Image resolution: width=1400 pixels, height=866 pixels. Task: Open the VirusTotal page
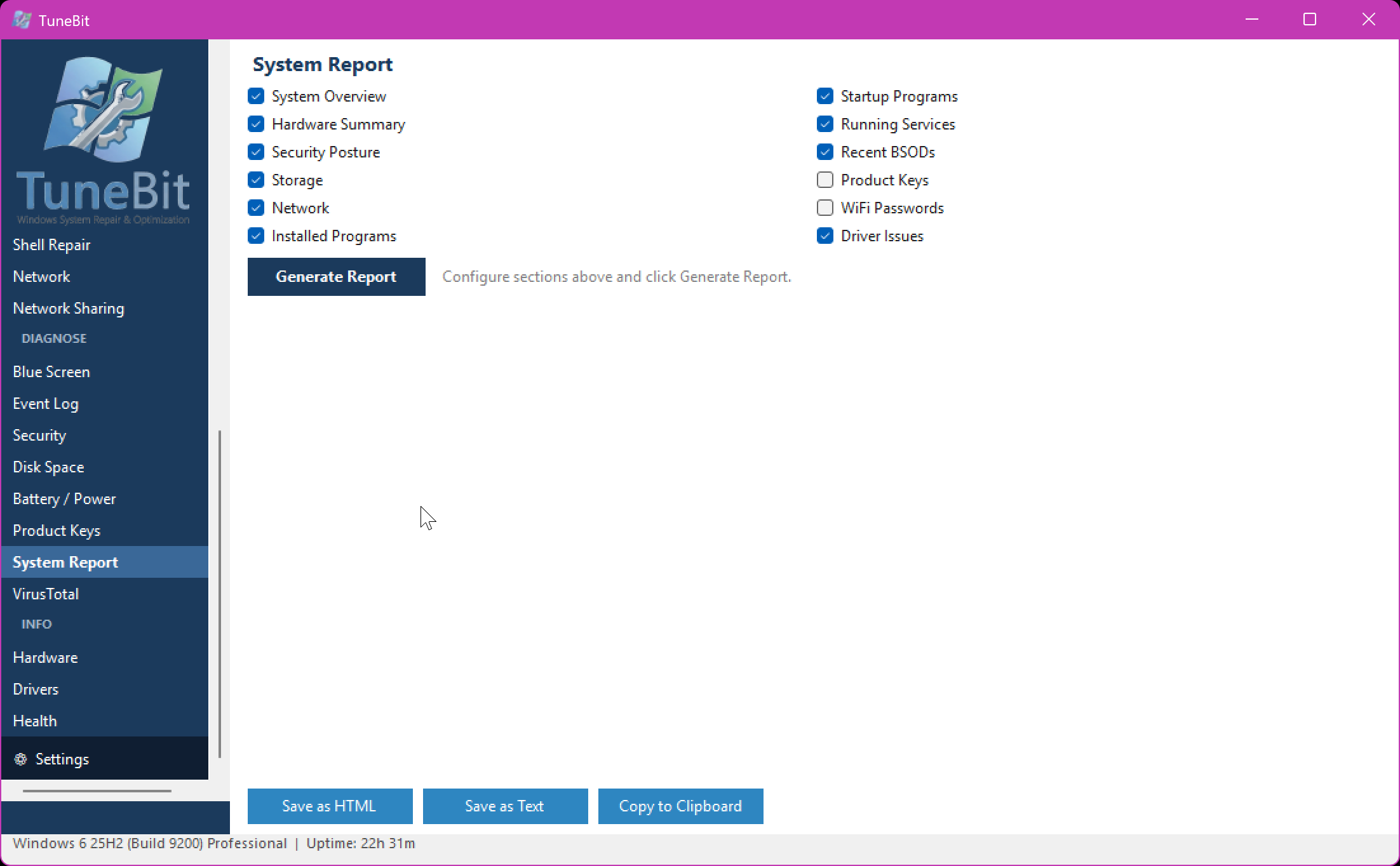[x=105, y=594]
